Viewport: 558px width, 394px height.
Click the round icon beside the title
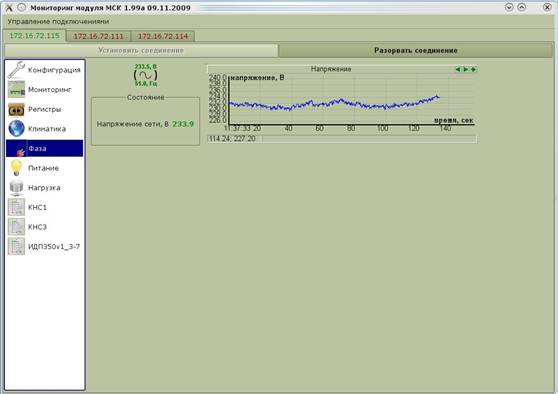22,7
